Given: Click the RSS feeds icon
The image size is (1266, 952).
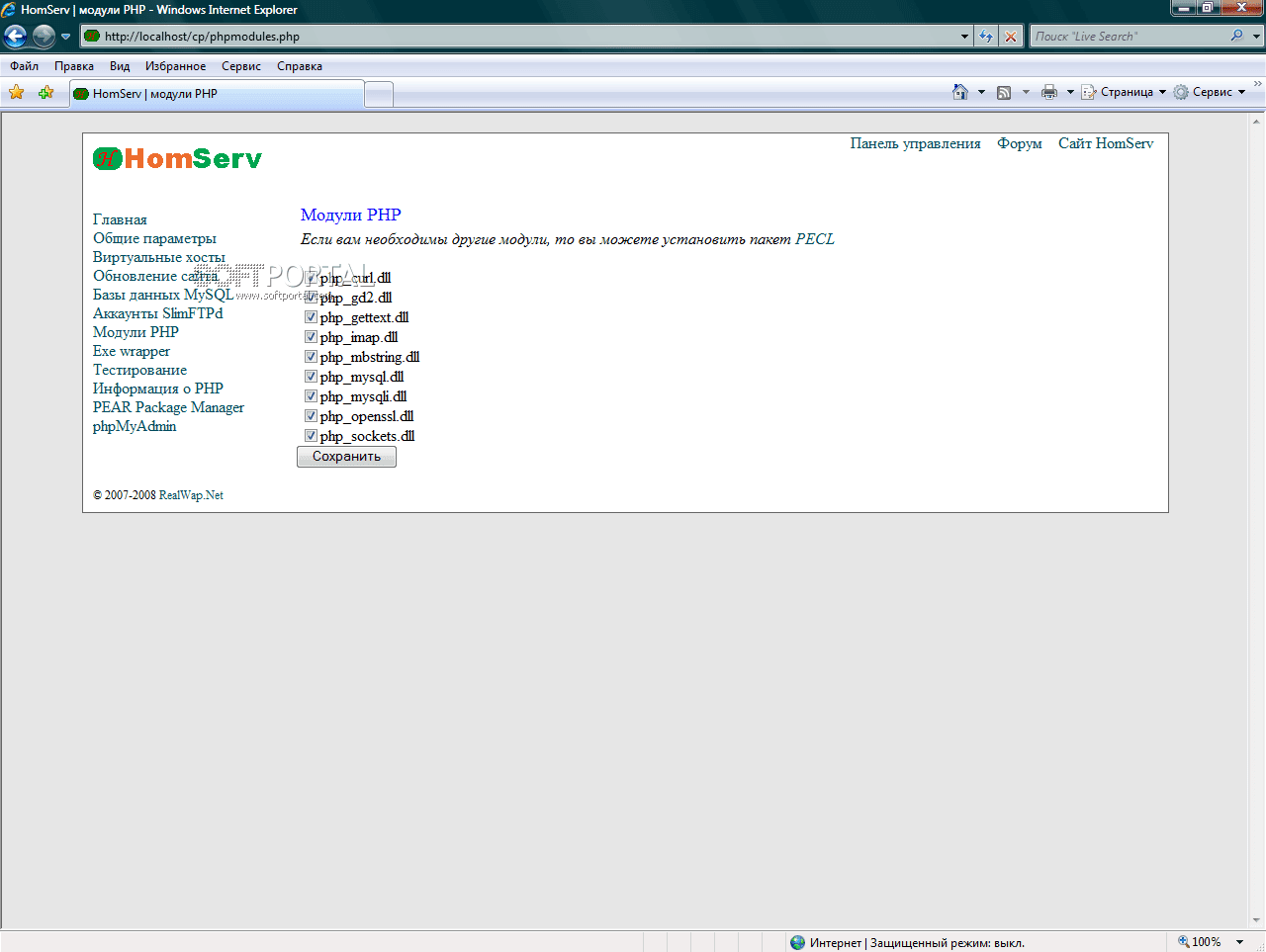Looking at the screenshot, I should (1004, 92).
